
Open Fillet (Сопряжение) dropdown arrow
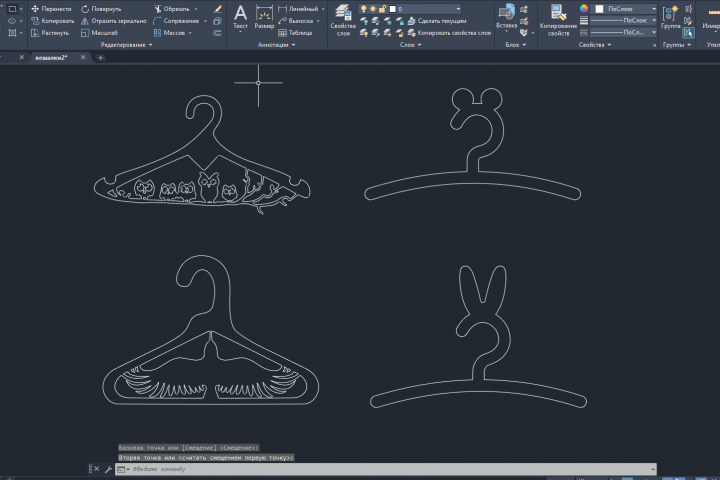(x=205, y=21)
